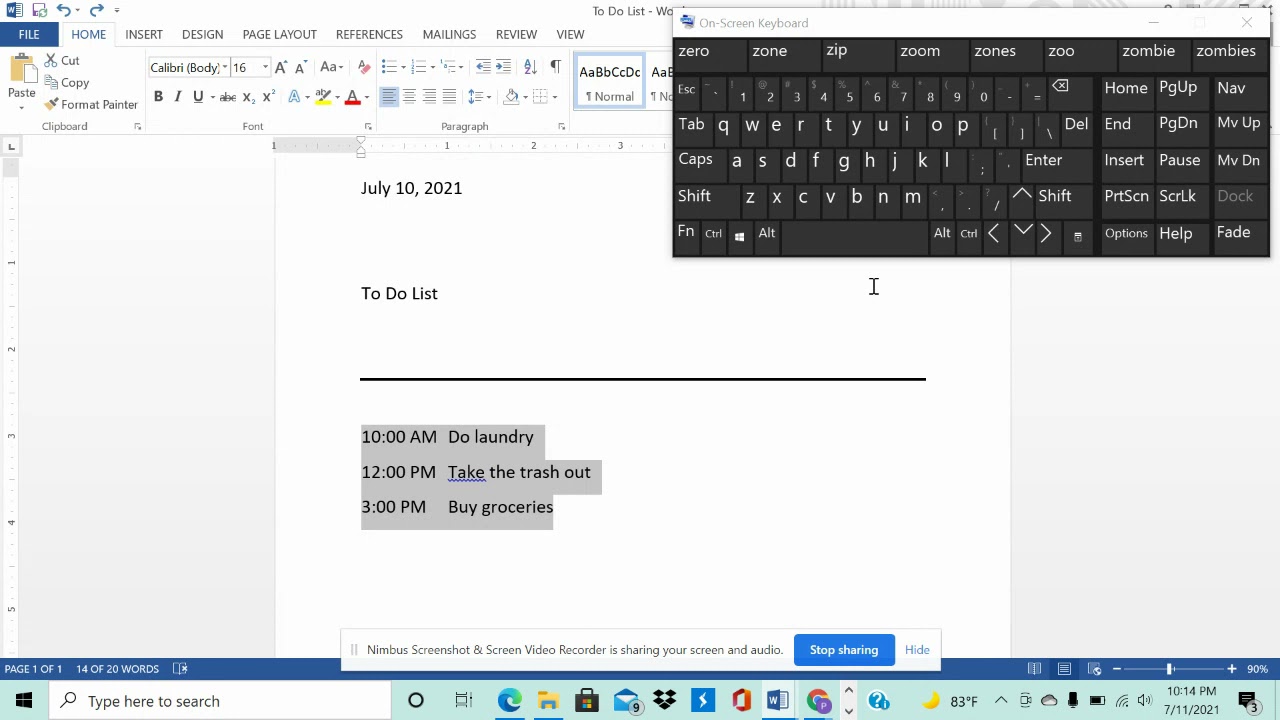This screenshot has width=1280, height=720.
Task: Decrease the paragraph indent
Action: pos(483,67)
